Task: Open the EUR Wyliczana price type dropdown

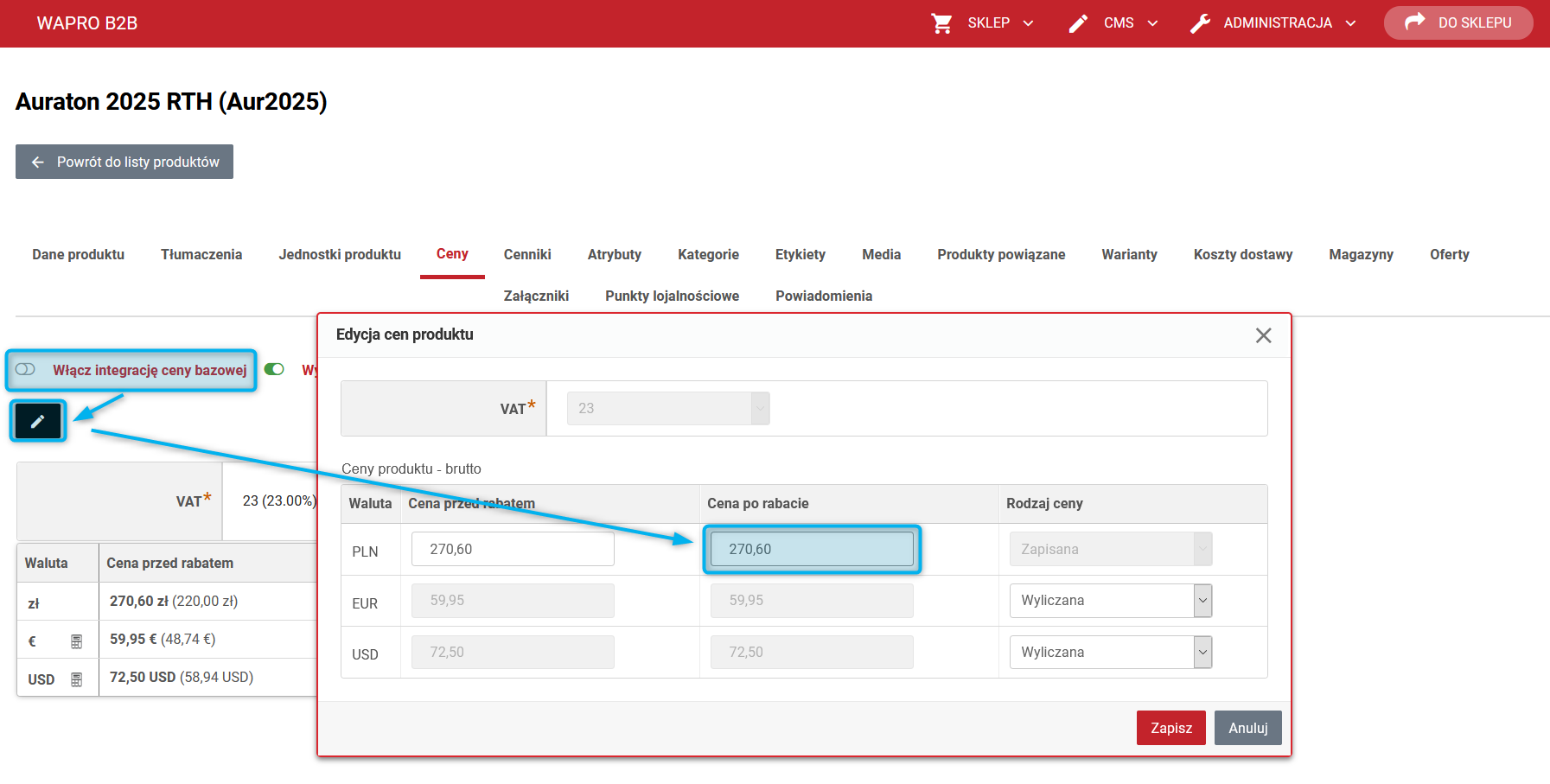Action: tap(1111, 601)
